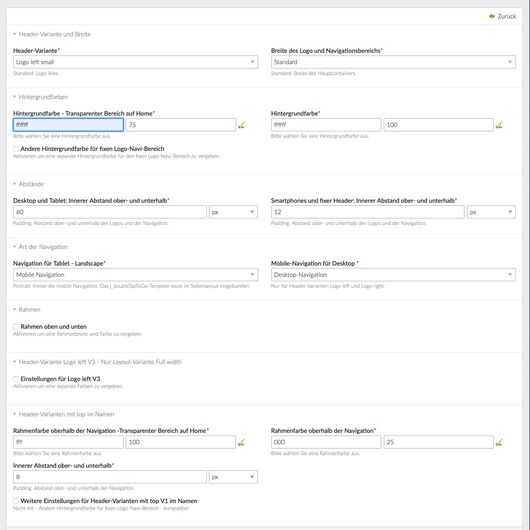Enable Einstellungen für Logo left V3
Image resolution: width=530 pixels, height=530 pixels.
tap(16, 379)
